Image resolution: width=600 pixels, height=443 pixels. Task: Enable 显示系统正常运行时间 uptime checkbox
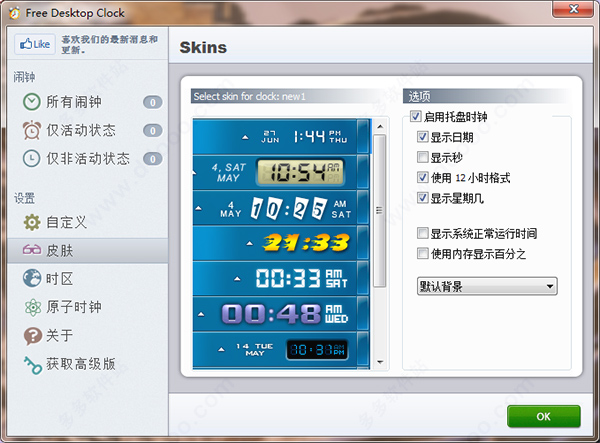click(422, 233)
